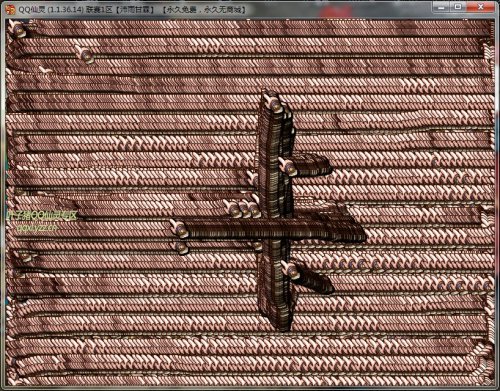500x391 pixels.
Task: Click the sprite at left end of dark horizontal bar
Action: pyautogui.click(x=179, y=229)
